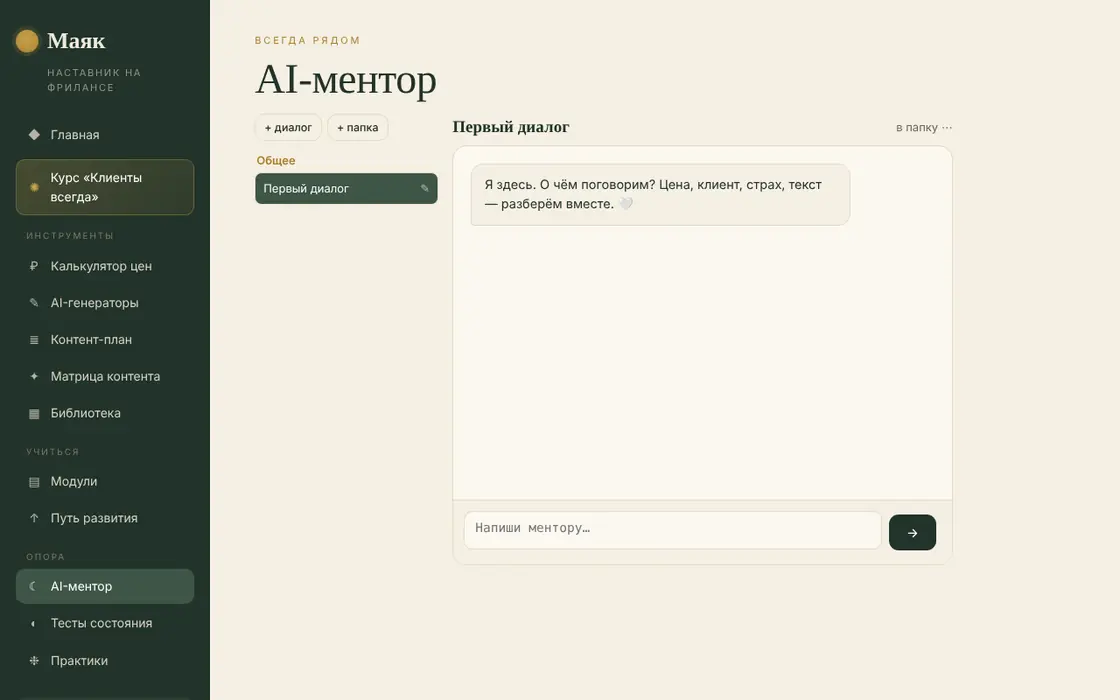Screen dimensions: 1120x700
Task: Open Практики section
Action: [x=105, y=661]
